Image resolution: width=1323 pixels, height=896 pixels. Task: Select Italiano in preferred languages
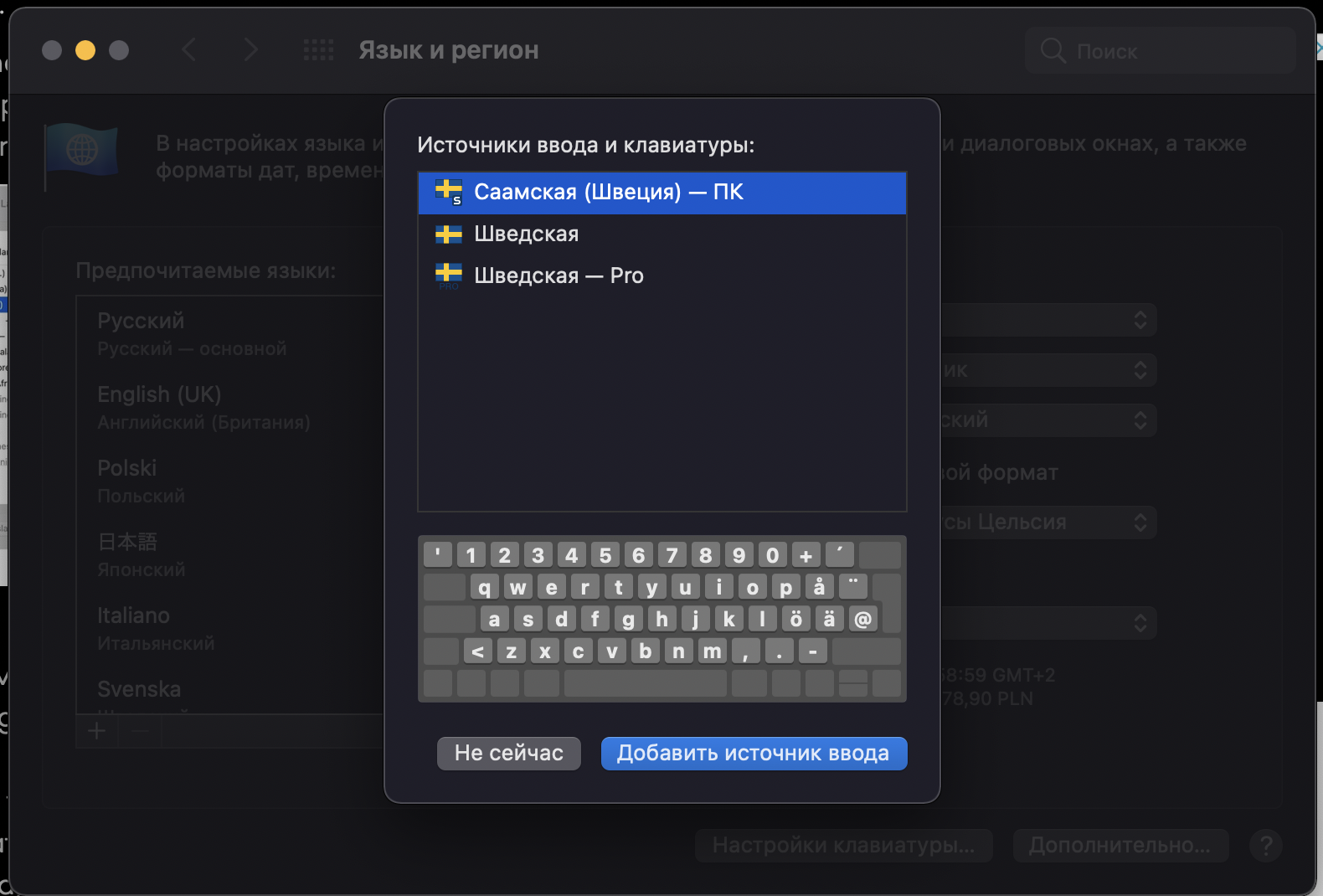pos(229,628)
